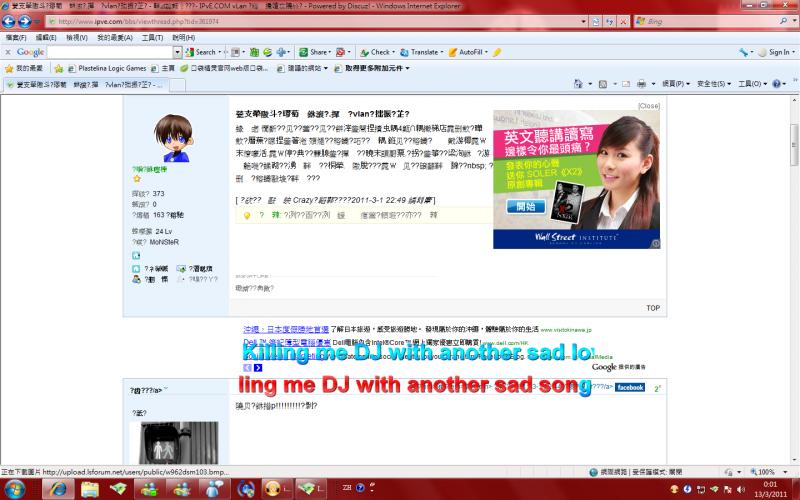Open the Help (H) menu
Screen dimensions: 800x500
click(x=184, y=38)
